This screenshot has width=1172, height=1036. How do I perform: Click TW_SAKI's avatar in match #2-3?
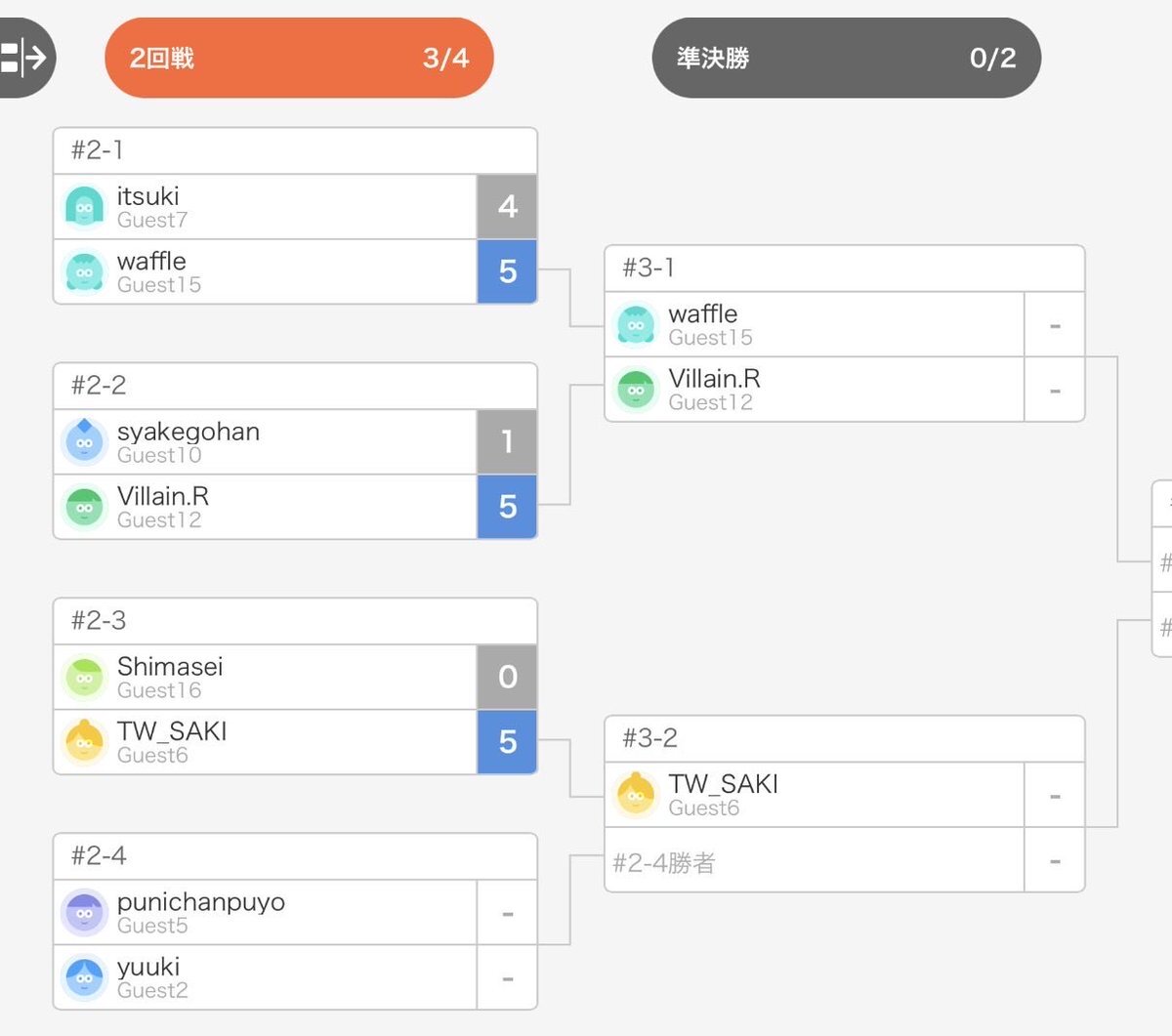click(84, 742)
